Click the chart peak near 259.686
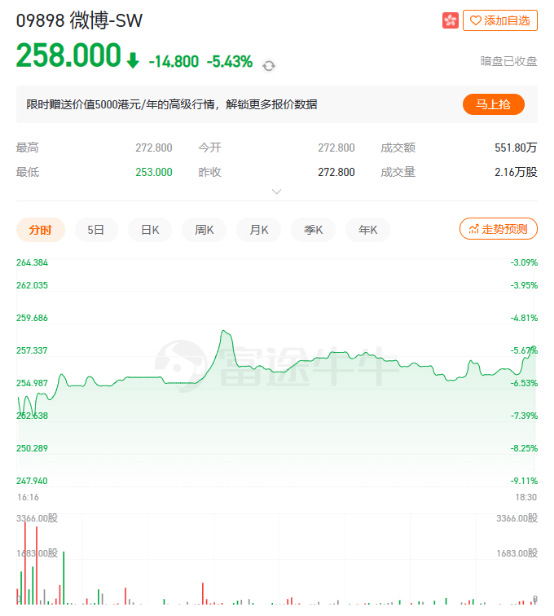554x616 pixels. click(224, 331)
